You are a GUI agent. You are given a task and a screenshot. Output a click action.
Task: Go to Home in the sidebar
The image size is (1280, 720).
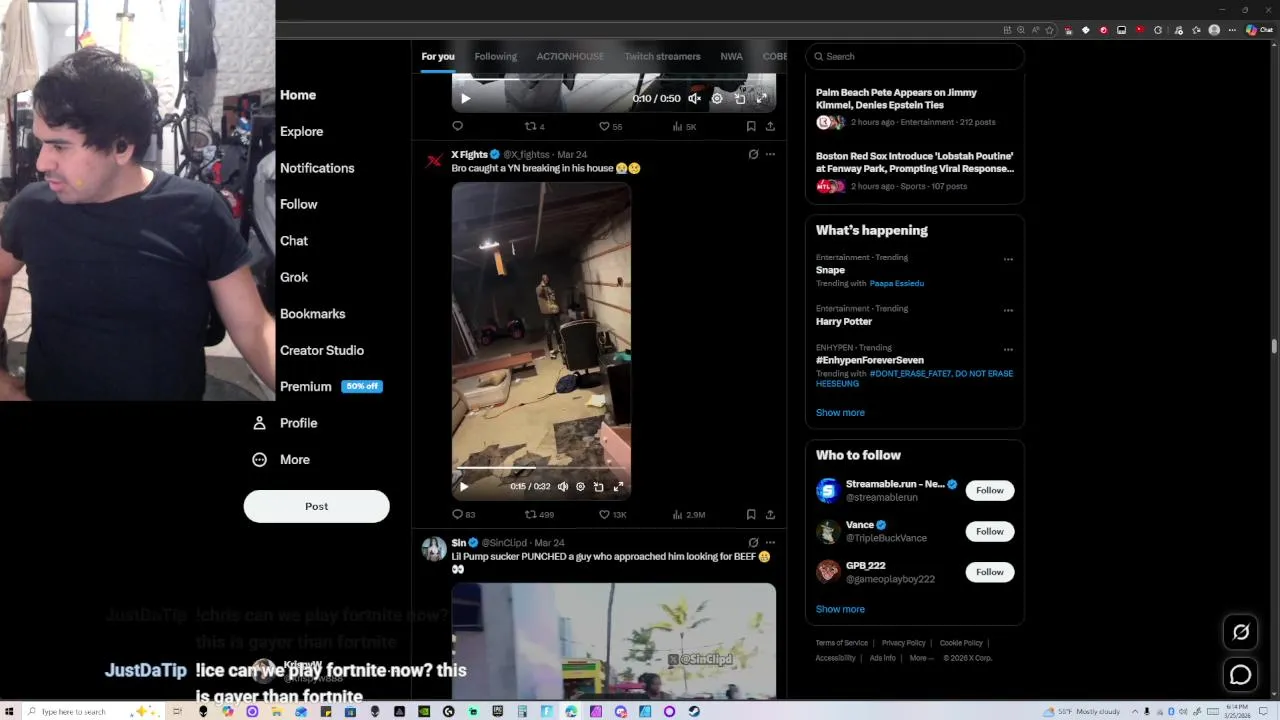pyautogui.click(x=298, y=95)
